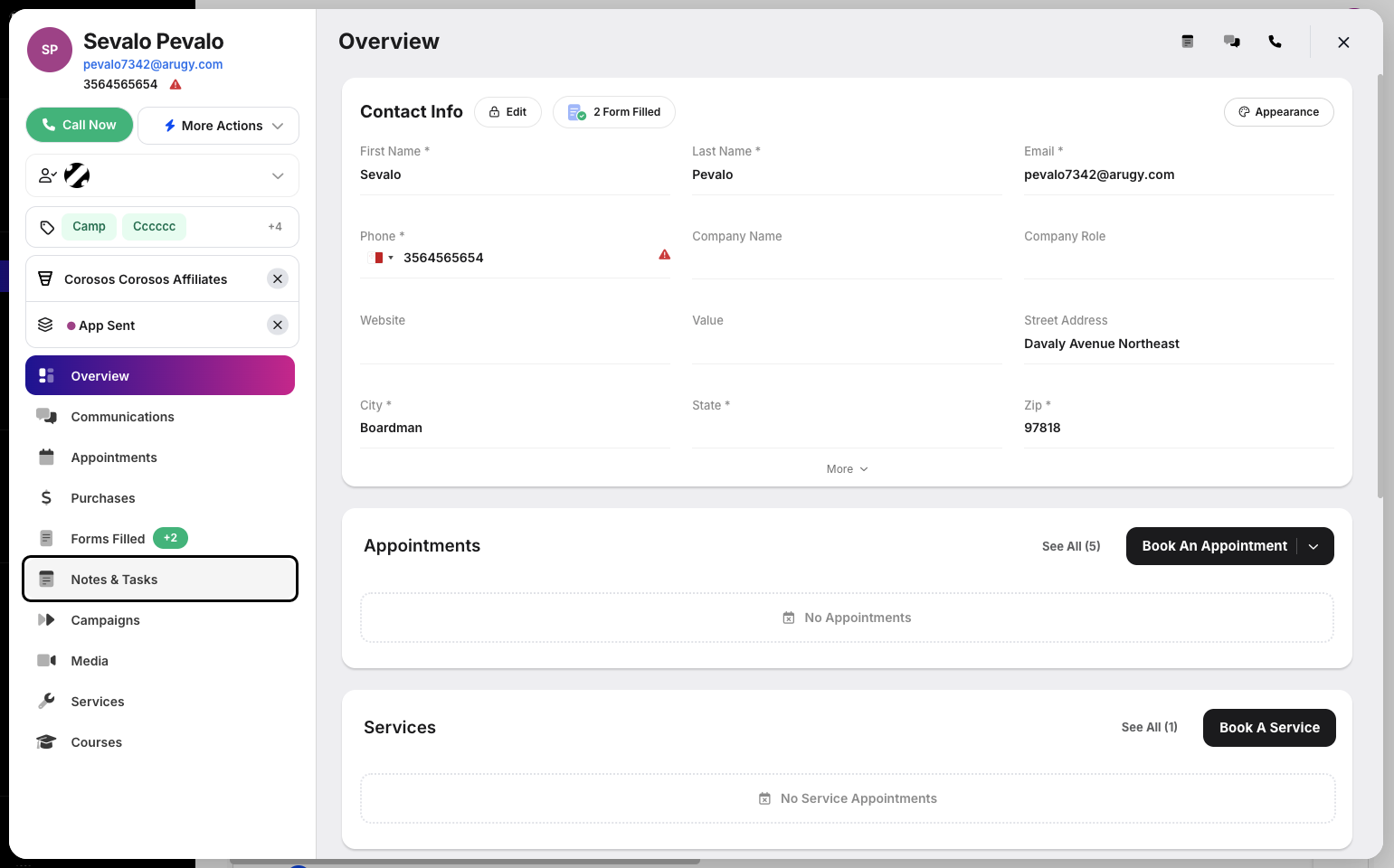The image size is (1394, 868).
Task: Click Street Address Davaly Avenue Northeast
Action: (x=1179, y=344)
